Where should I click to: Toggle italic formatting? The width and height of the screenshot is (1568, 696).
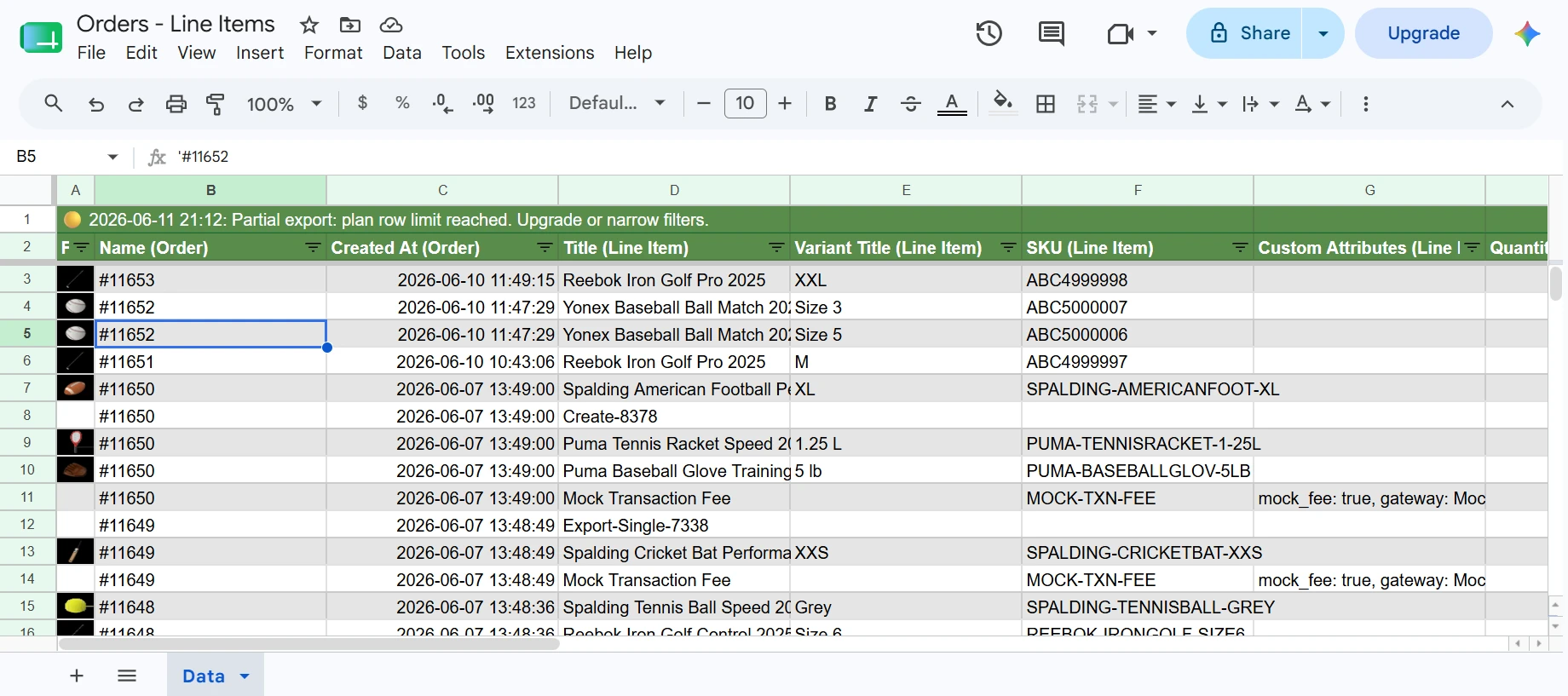870,103
